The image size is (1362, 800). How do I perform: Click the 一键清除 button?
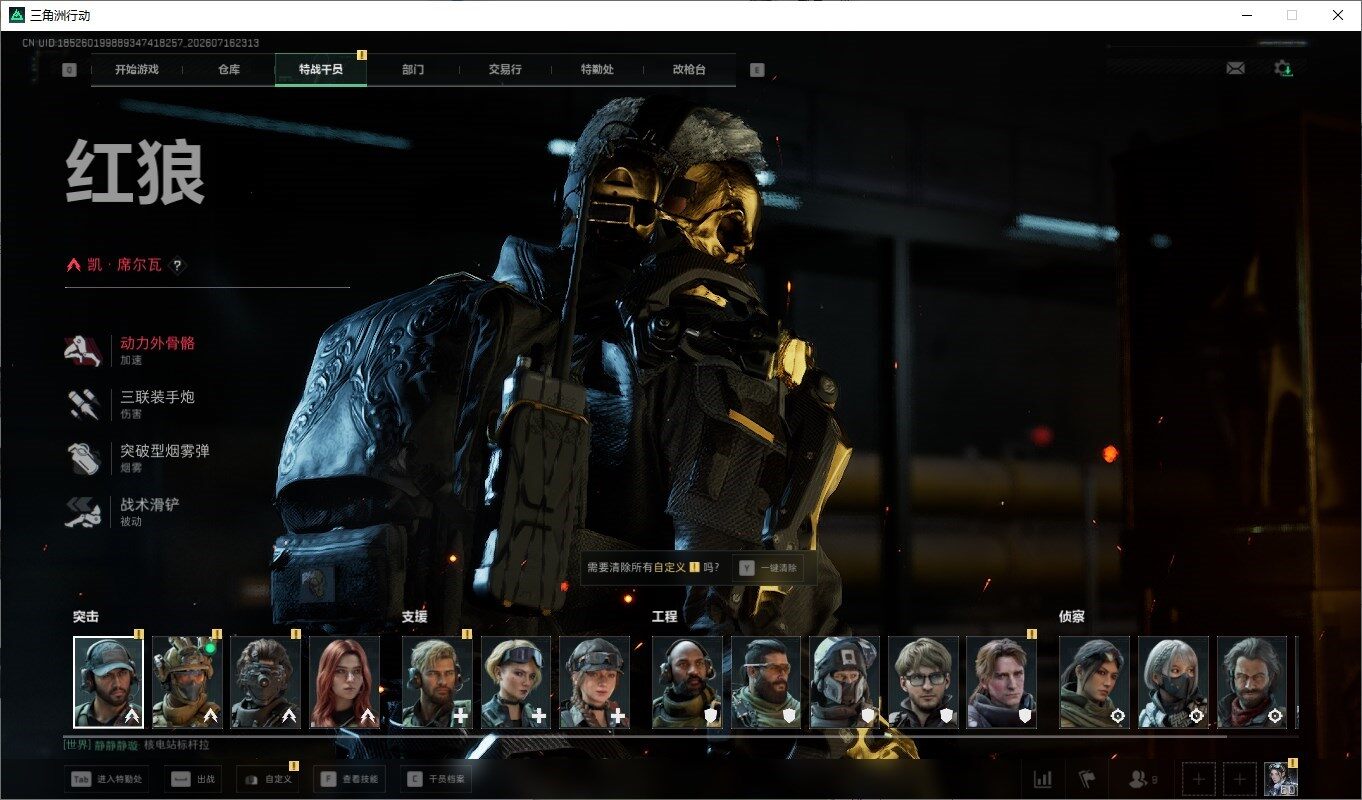click(768, 567)
